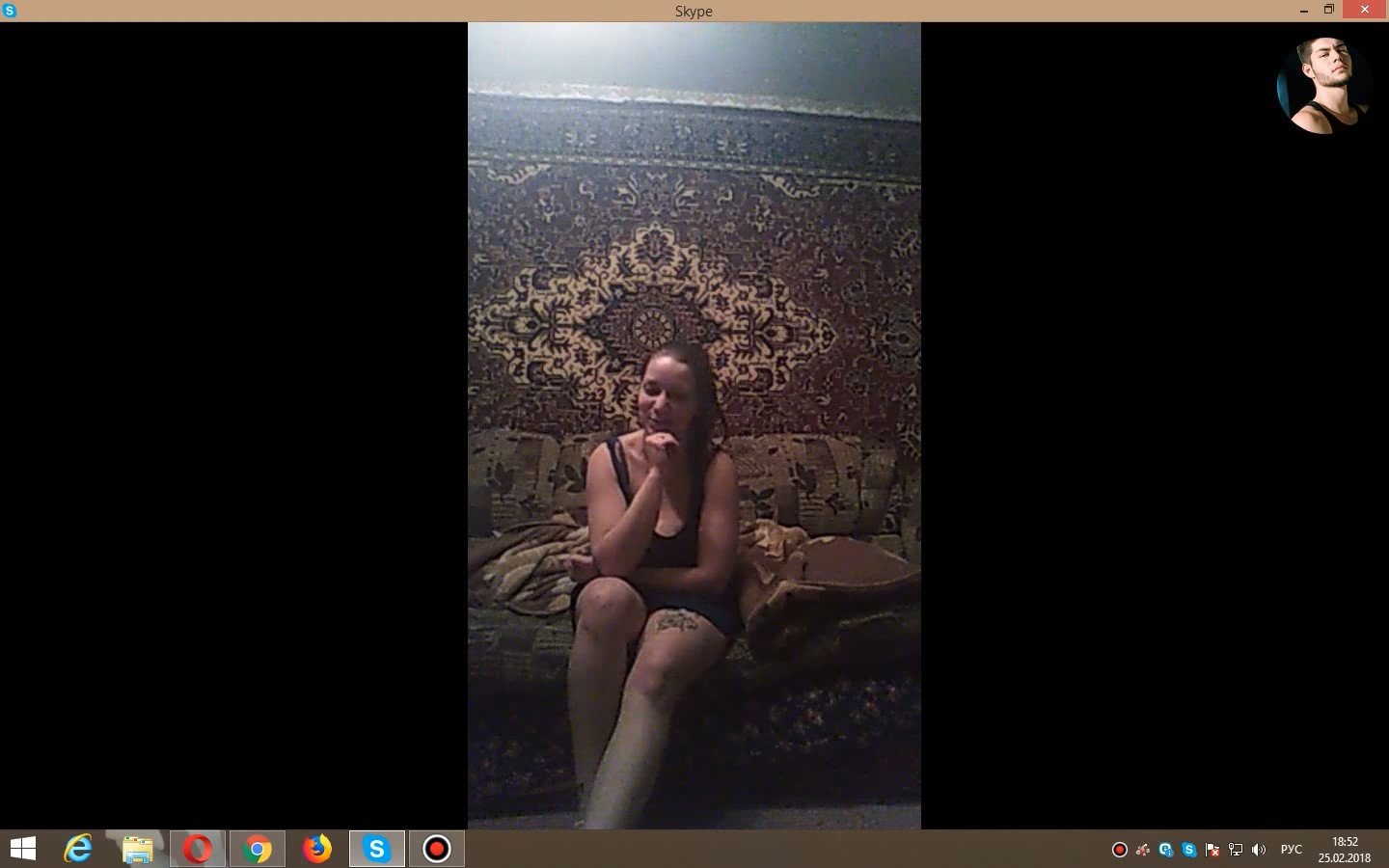Image resolution: width=1389 pixels, height=868 pixels.
Task: Select the active Skype taskbar button
Action: [x=377, y=849]
